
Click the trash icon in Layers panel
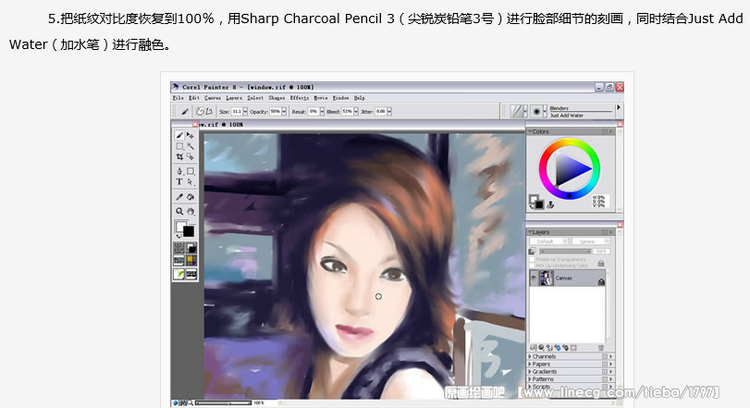(601, 348)
